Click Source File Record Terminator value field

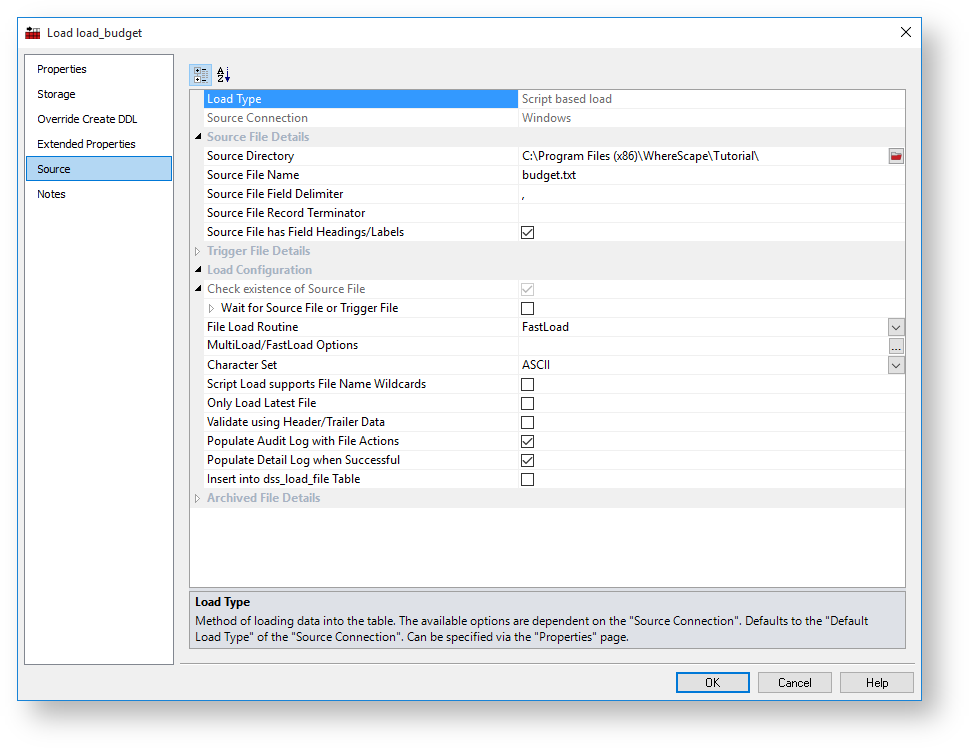pos(711,213)
